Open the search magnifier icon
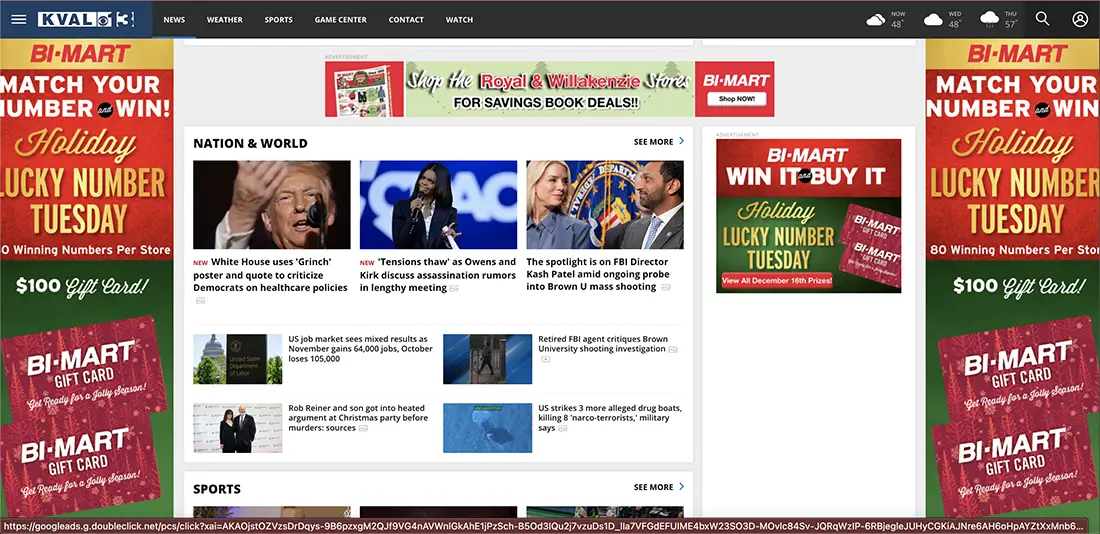 [x=1042, y=19]
